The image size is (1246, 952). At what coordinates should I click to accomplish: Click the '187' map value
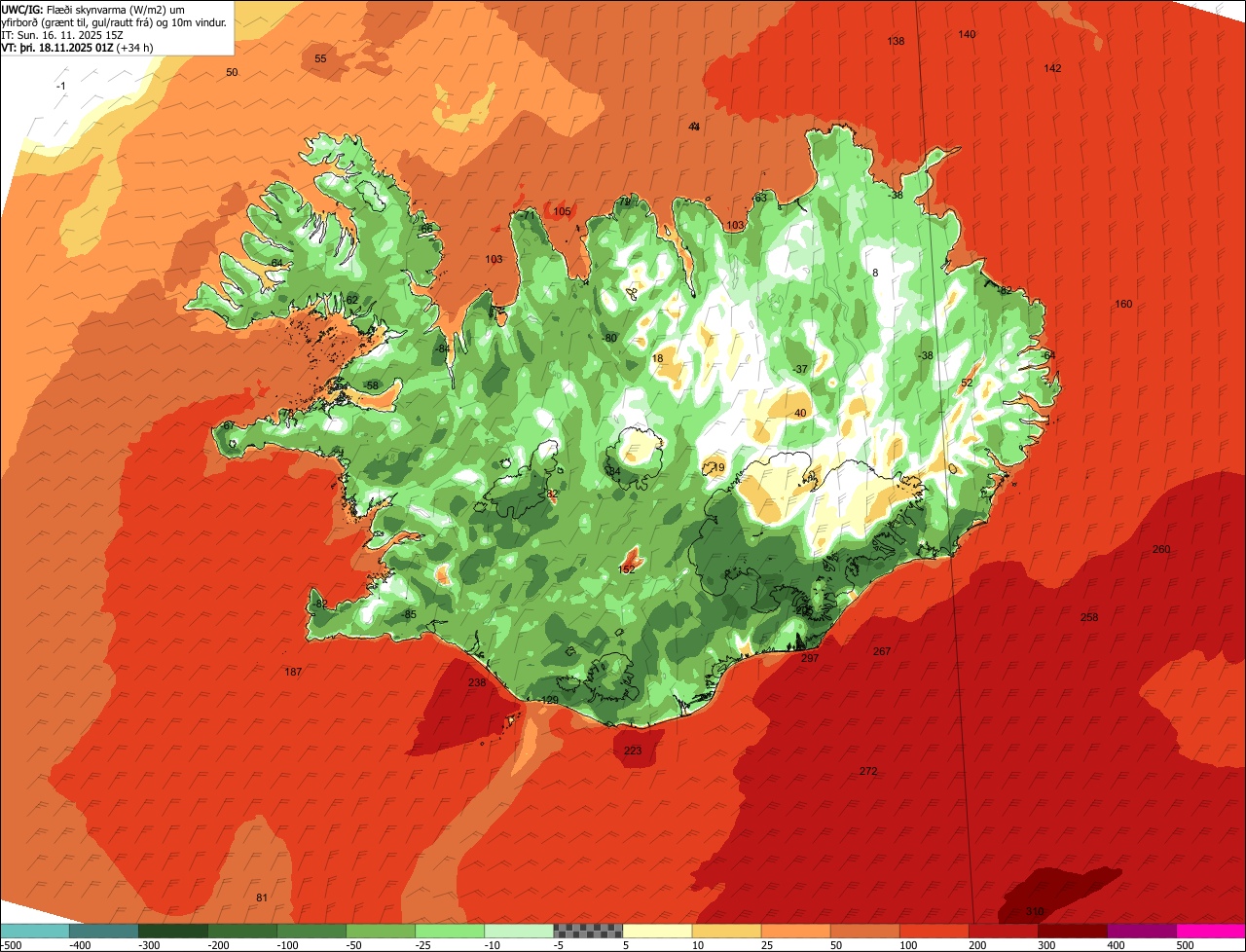tap(293, 672)
